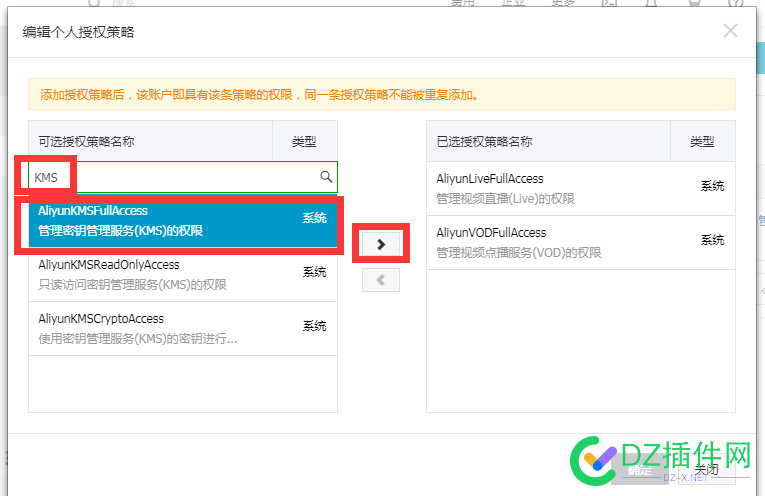The width and height of the screenshot is (765, 496).
Task: Click the 已选授权策略名称 column header
Action: point(548,141)
